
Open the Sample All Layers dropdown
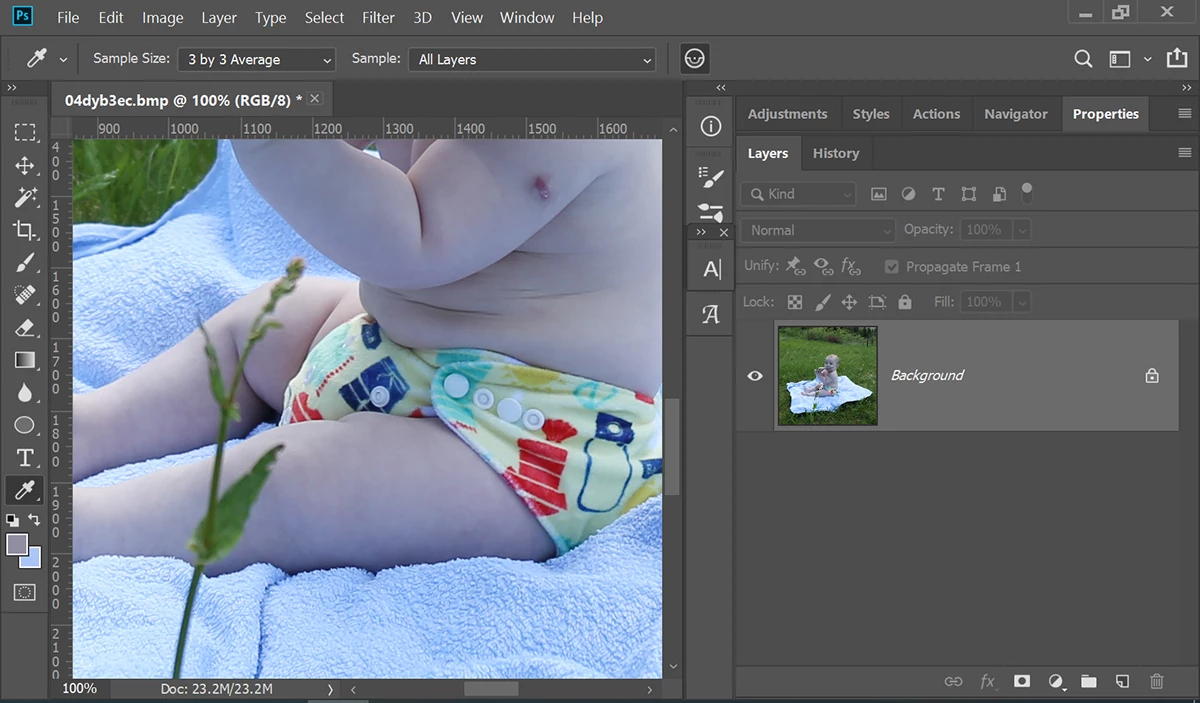click(x=532, y=60)
